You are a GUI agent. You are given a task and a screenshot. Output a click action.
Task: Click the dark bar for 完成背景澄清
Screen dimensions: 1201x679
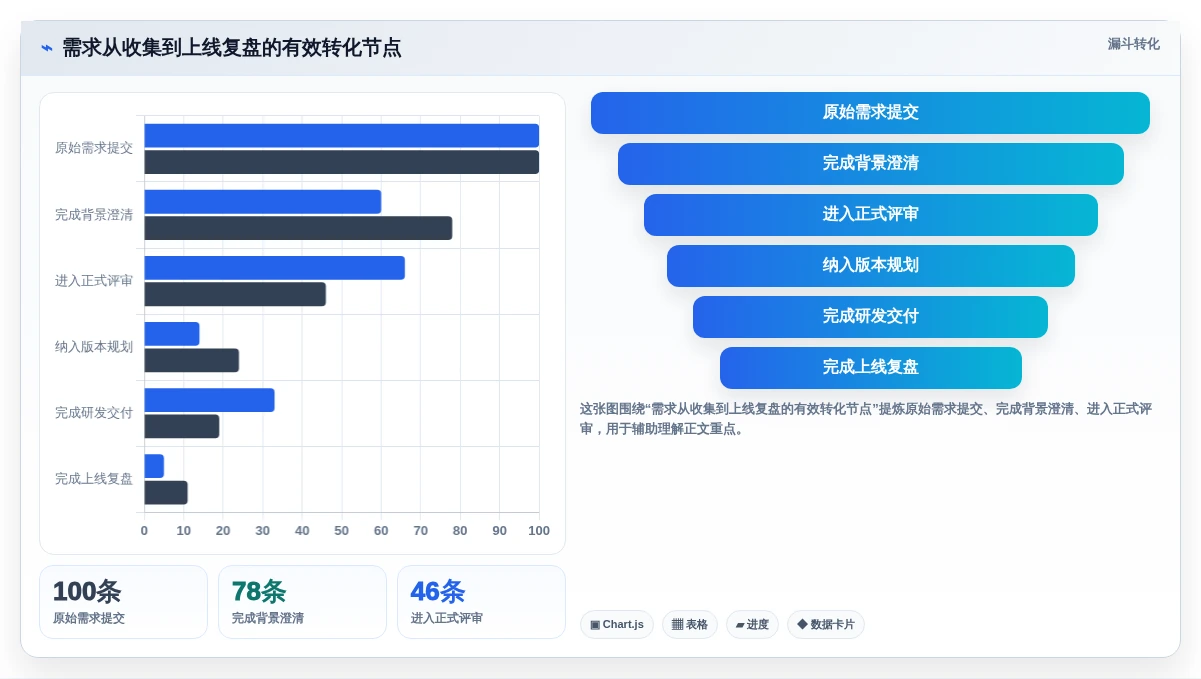coord(298,228)
